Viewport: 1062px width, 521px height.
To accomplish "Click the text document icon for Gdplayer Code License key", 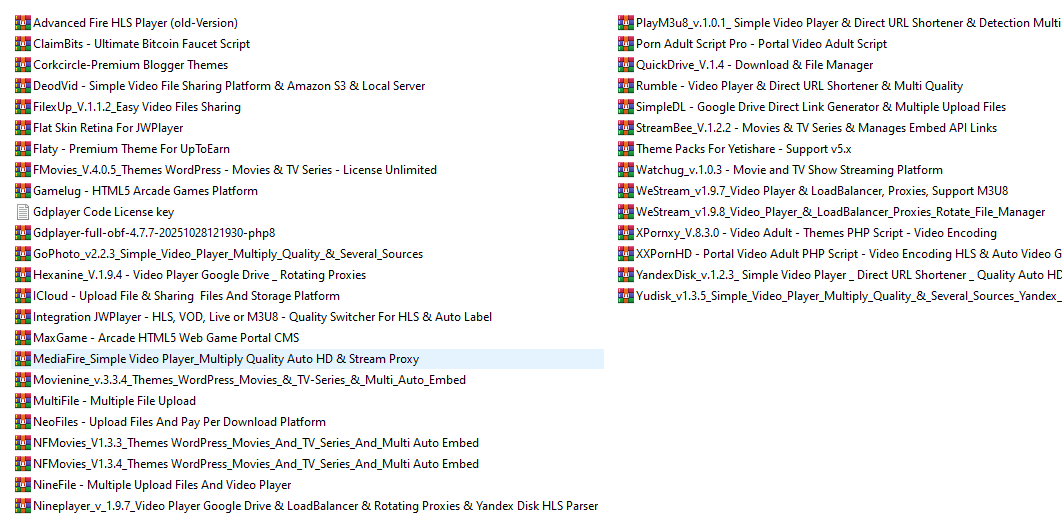I will pos(23,212).
